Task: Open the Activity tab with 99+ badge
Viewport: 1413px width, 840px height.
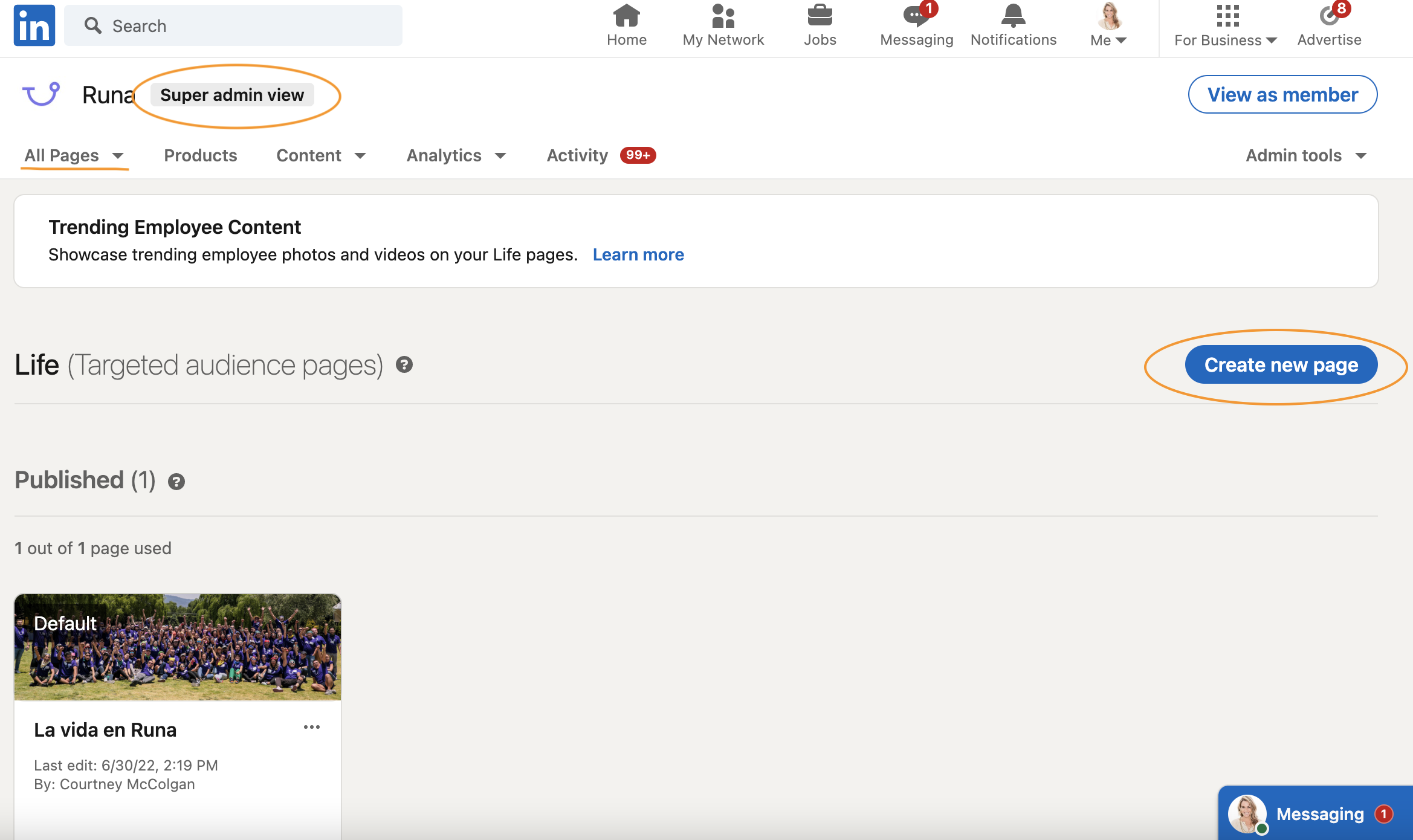Action: pos(600,155)
